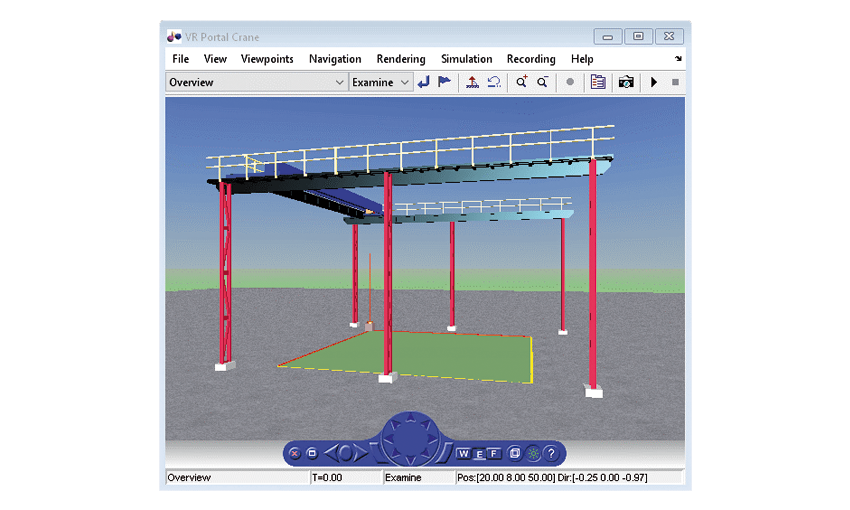Open block parameters clipboard icon
Screen dimensions: 850x510
[x=598, y=82]
